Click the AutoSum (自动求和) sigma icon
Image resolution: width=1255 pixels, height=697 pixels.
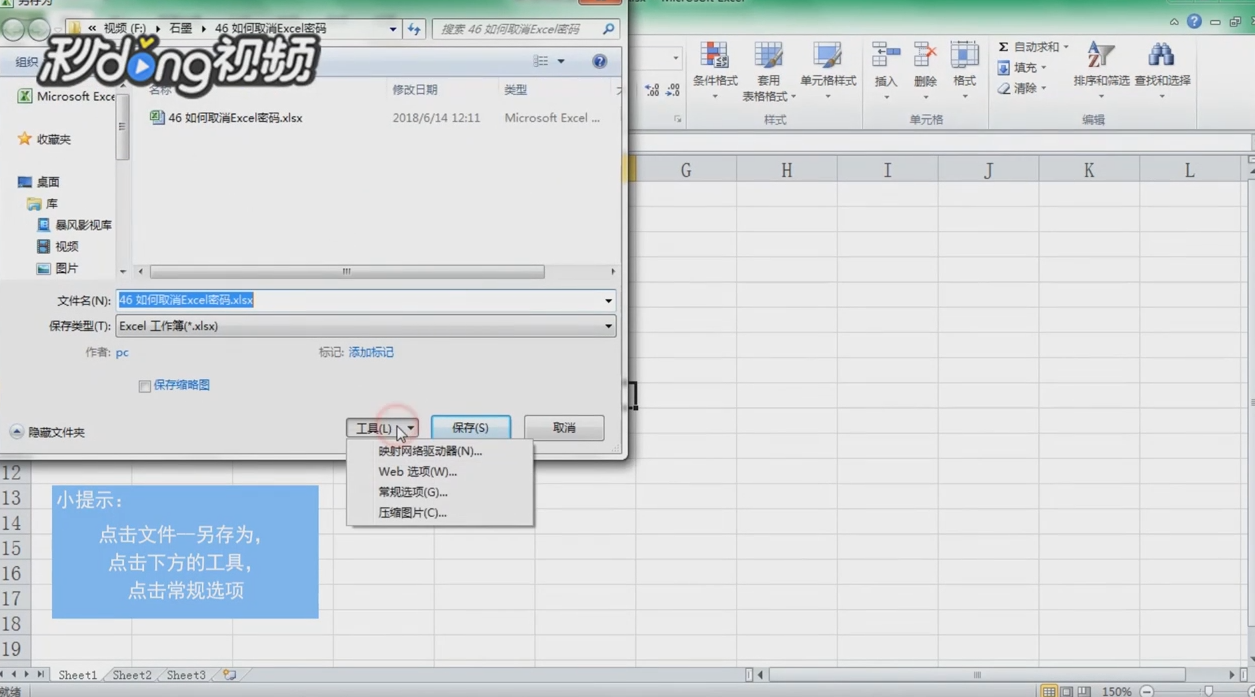tap(1003, 47)
